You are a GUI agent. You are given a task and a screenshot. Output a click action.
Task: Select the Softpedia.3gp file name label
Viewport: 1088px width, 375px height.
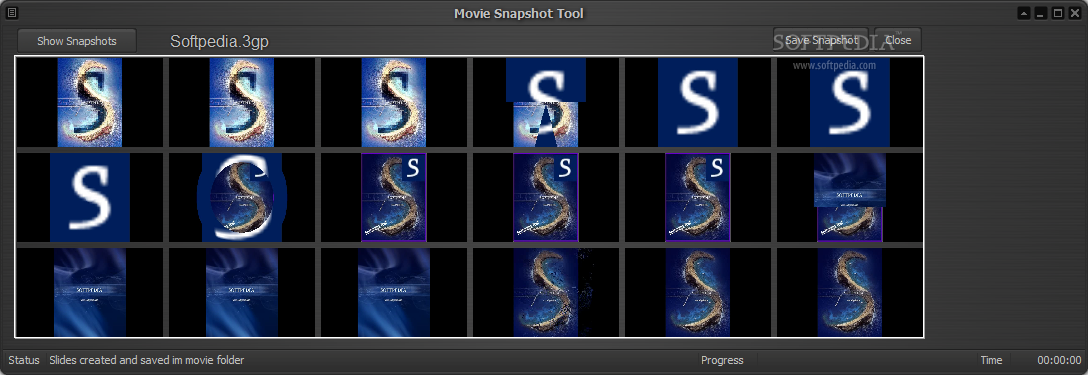pyautogui.click(x=219, y=42)
